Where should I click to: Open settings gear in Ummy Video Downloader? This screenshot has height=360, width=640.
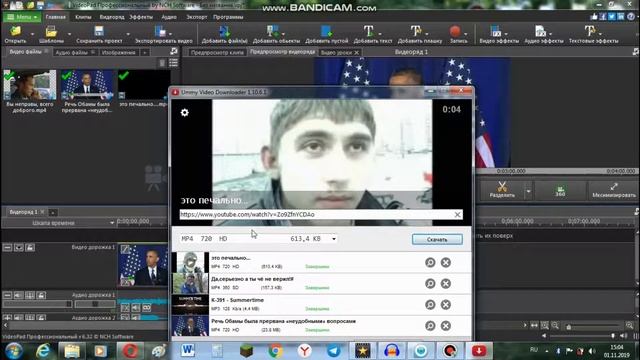(184, 112)
